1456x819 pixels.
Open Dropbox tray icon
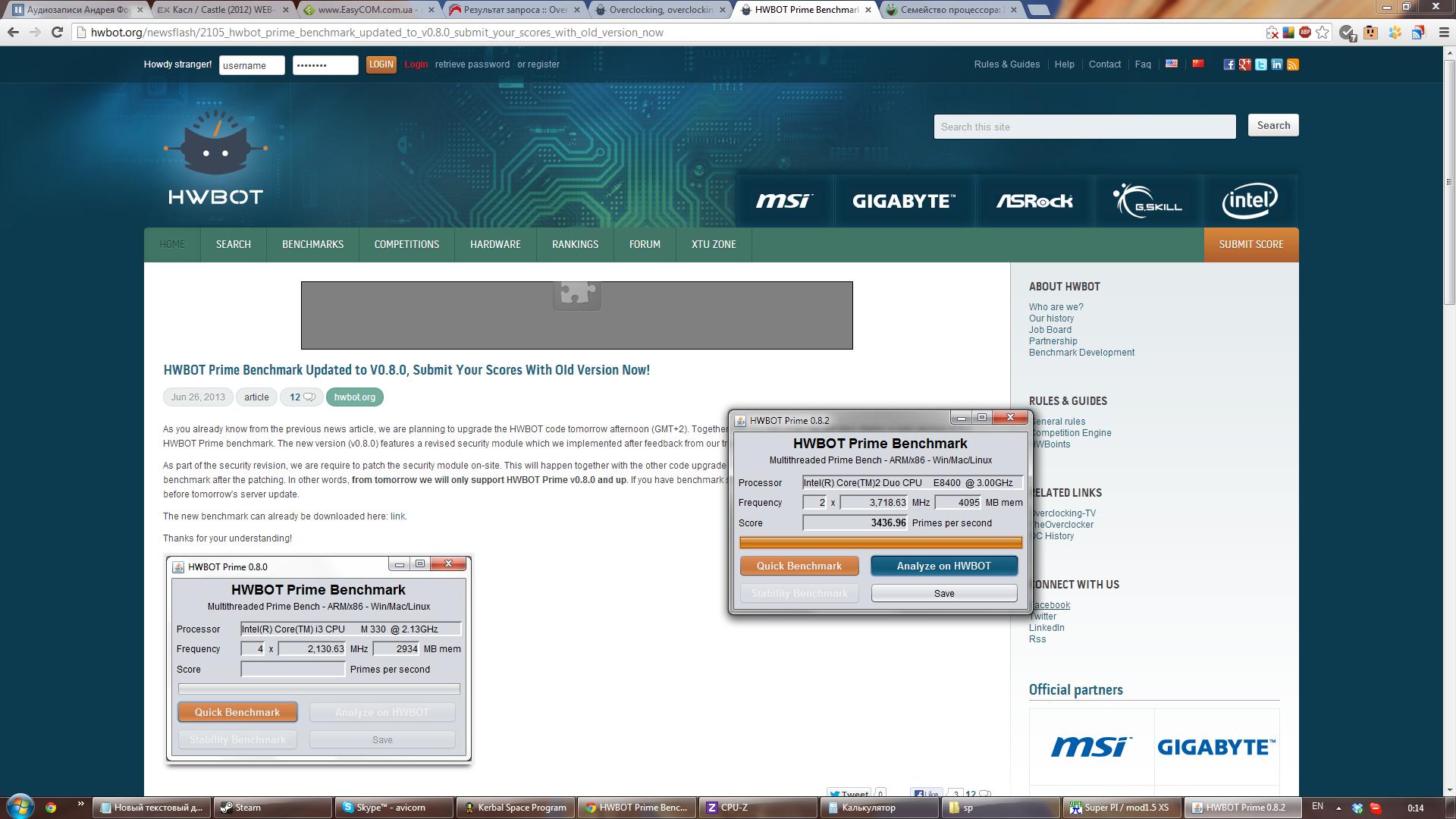[1357, 808]
